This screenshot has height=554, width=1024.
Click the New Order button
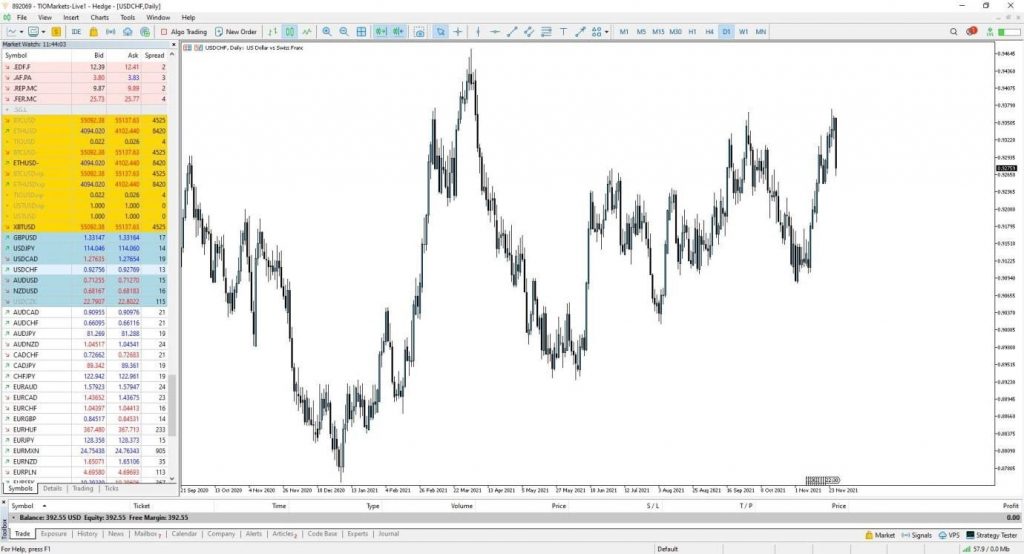coord(236,31)
